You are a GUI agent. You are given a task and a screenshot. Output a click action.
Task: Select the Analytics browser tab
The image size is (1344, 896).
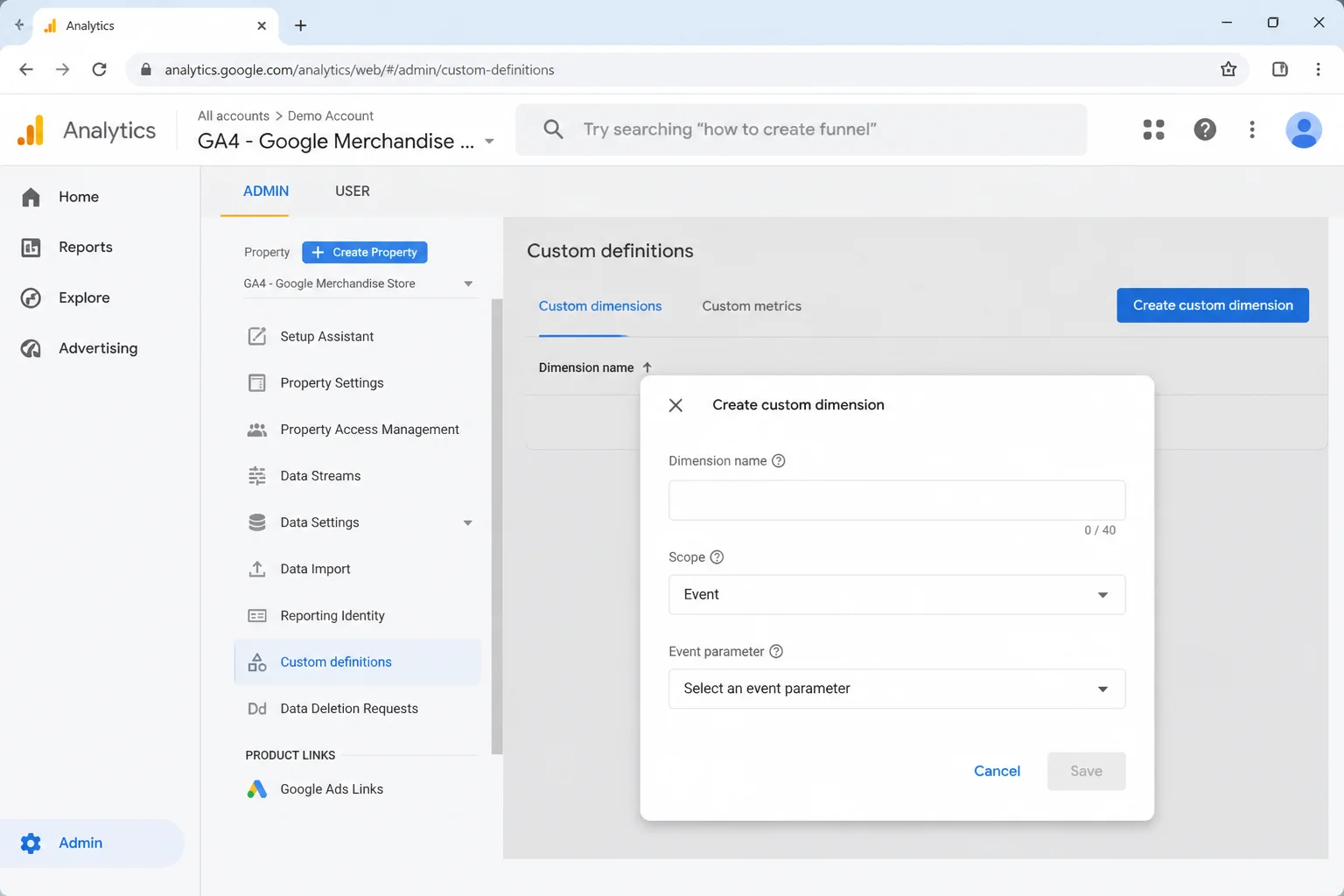pos(156,25)
